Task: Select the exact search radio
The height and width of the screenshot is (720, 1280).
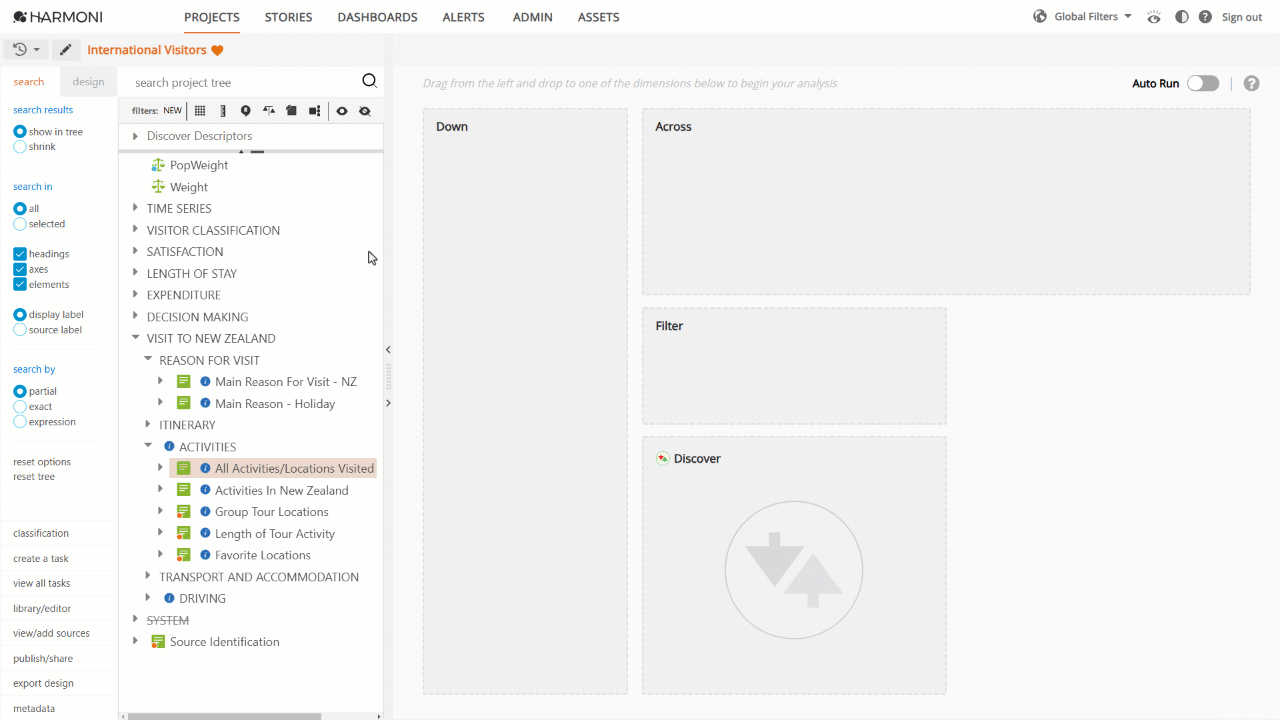Action: point(20,407)
